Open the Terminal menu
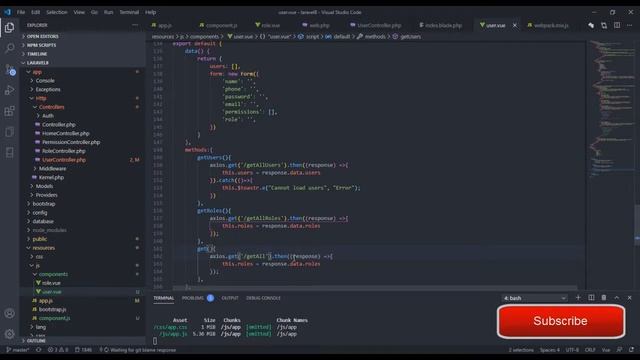 click(x=129, y=12)
